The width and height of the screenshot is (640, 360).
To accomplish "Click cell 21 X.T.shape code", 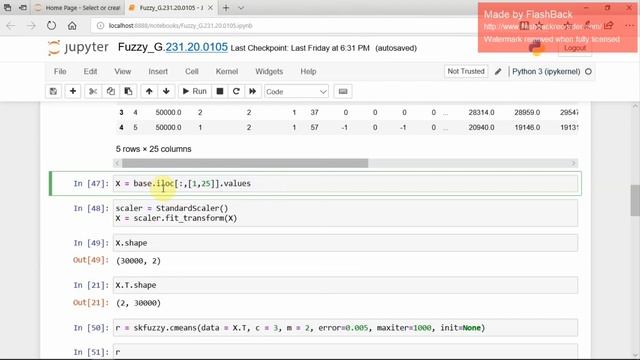I will coord(345,285).
